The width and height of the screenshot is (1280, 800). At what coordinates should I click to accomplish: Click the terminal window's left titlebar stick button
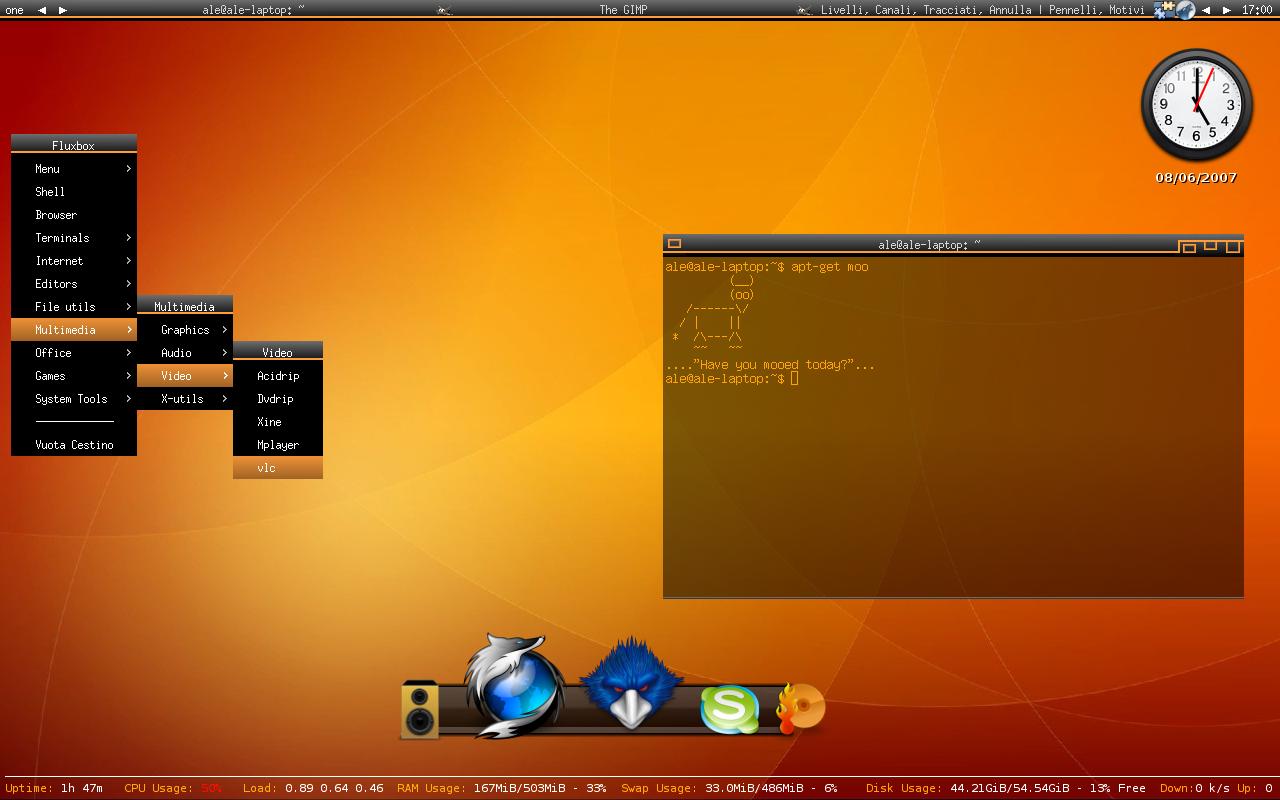pyautogui.click(x=674, y=243)
